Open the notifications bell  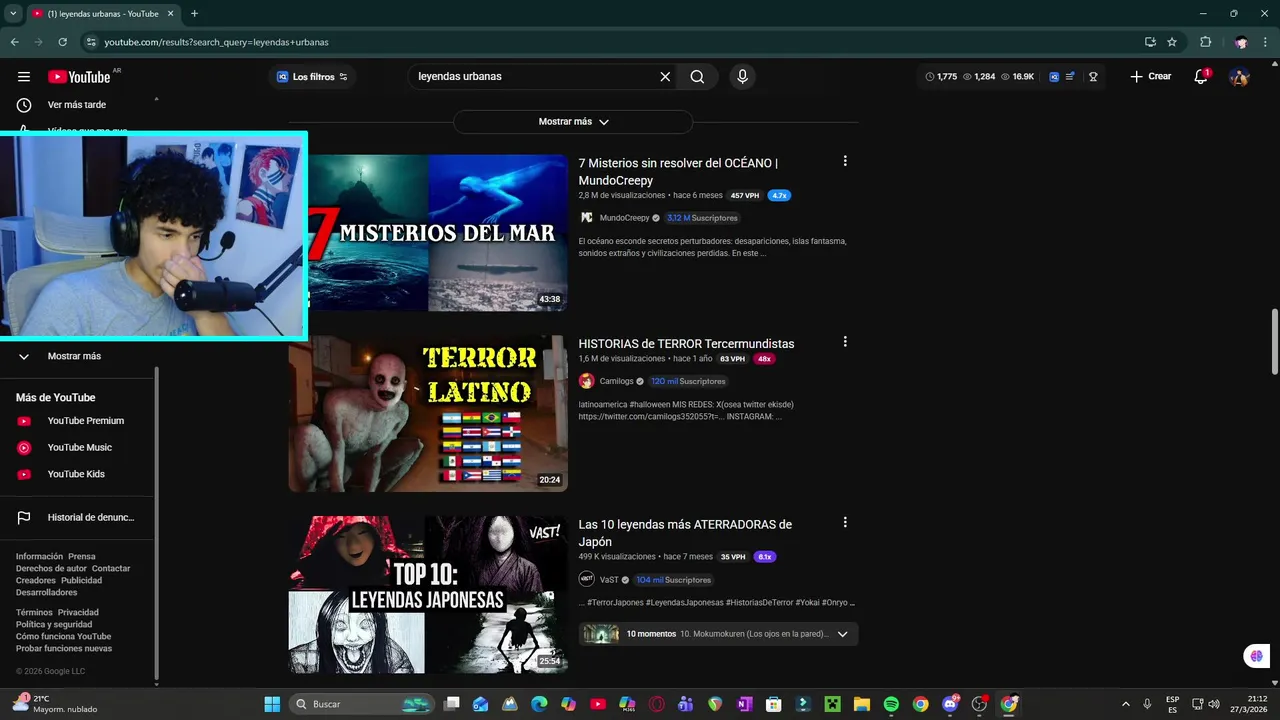coord(1201,77)
